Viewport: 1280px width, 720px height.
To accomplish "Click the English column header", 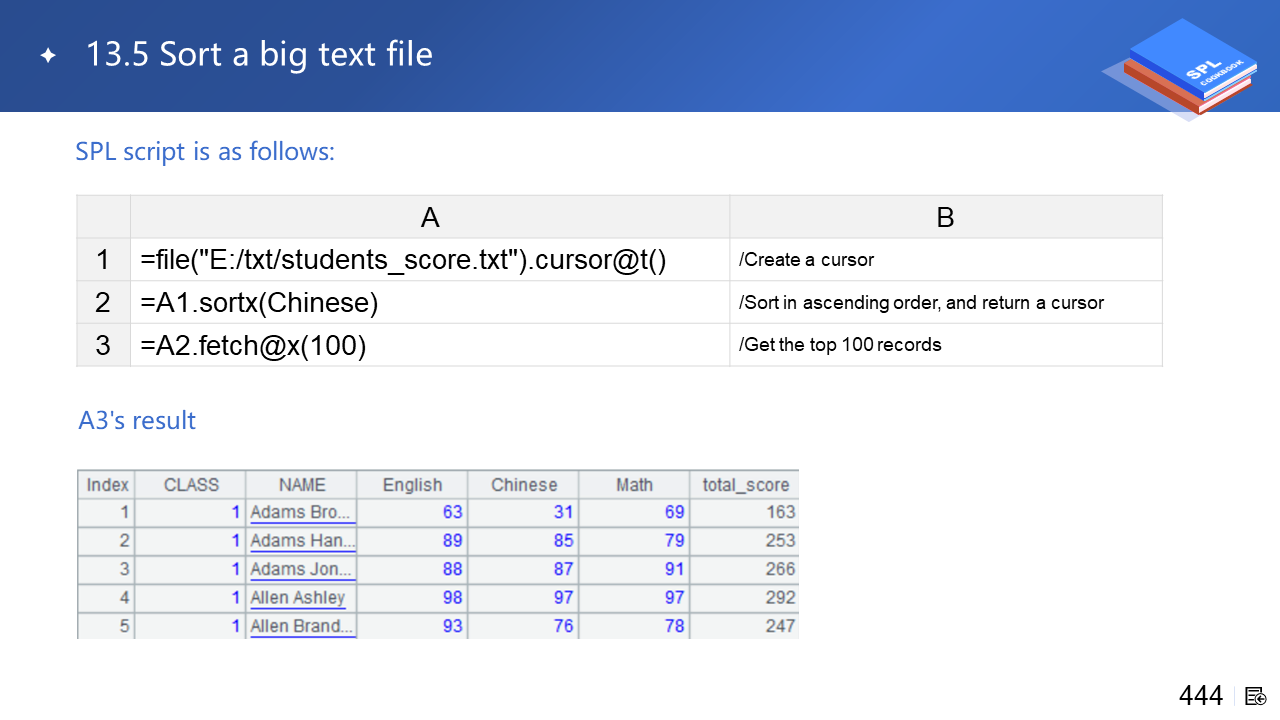I will [x=412, y=485].
